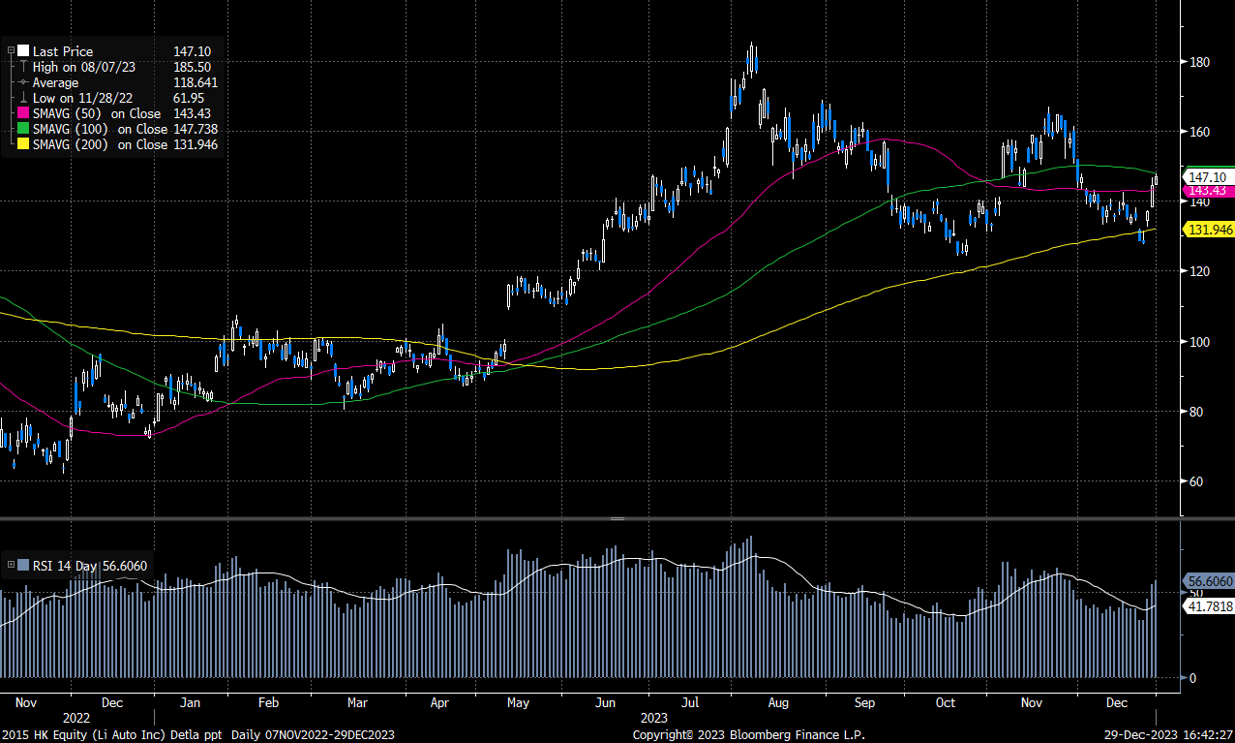The height and width of the screenshot is (743, 1235).
Task: Collapse the RSI 14 Day legend
Action: coord(11,566)
